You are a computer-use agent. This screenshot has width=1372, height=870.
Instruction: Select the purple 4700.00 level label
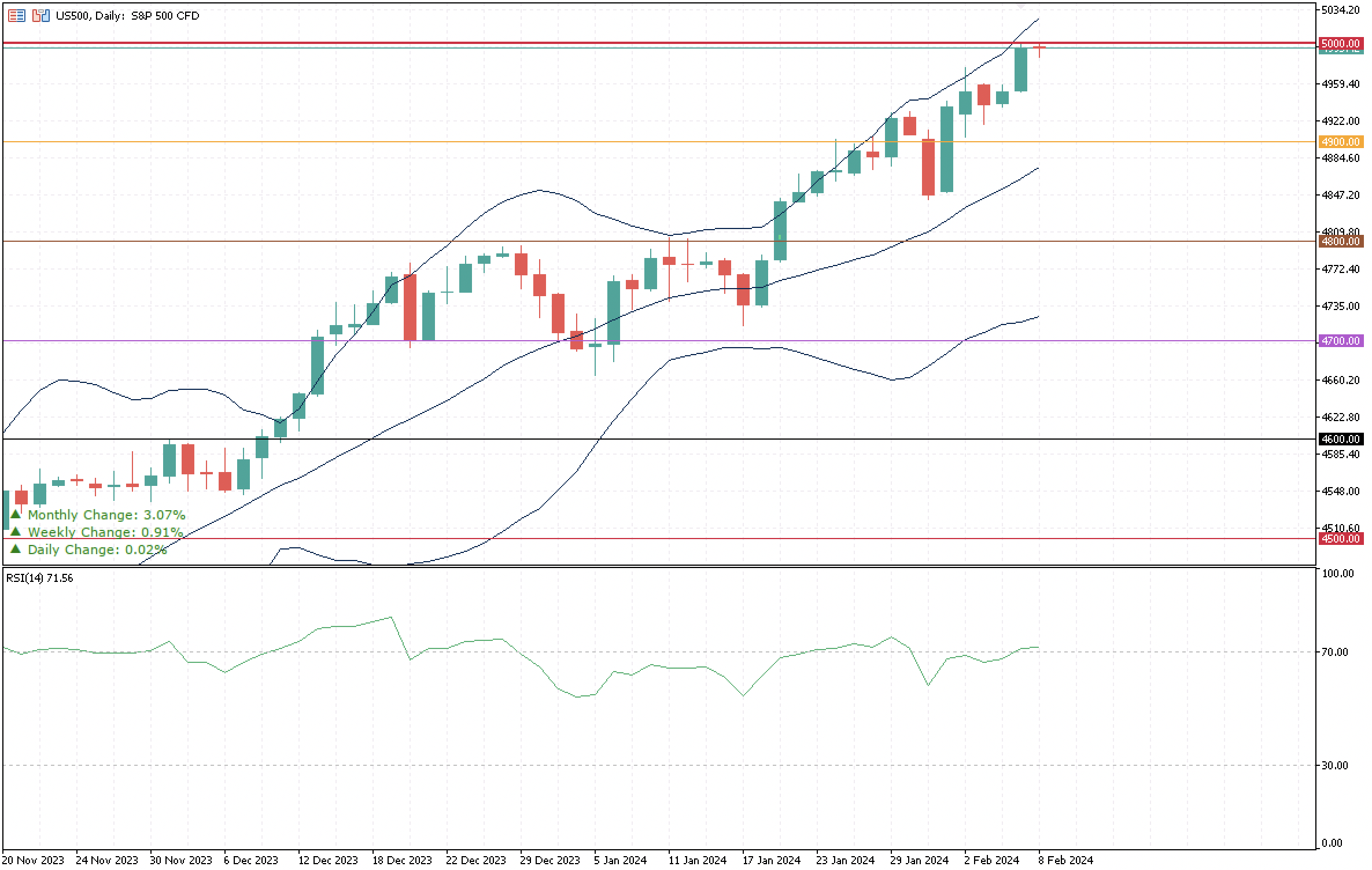tap(1341, 341)
